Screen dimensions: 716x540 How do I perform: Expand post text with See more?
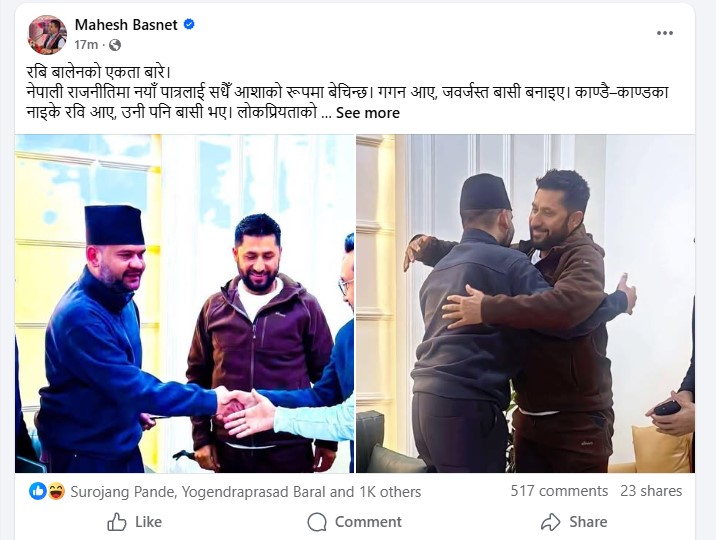point(368,113)
